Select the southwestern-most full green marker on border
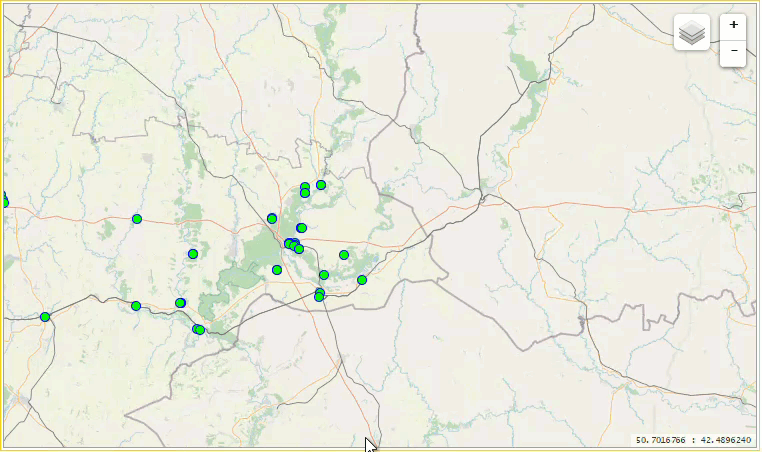 [x=45, y=317]
